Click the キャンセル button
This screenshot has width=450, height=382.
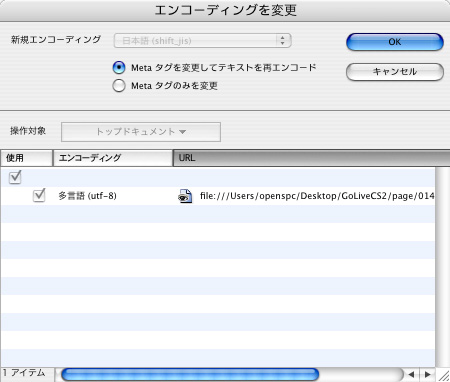(395, 72)
